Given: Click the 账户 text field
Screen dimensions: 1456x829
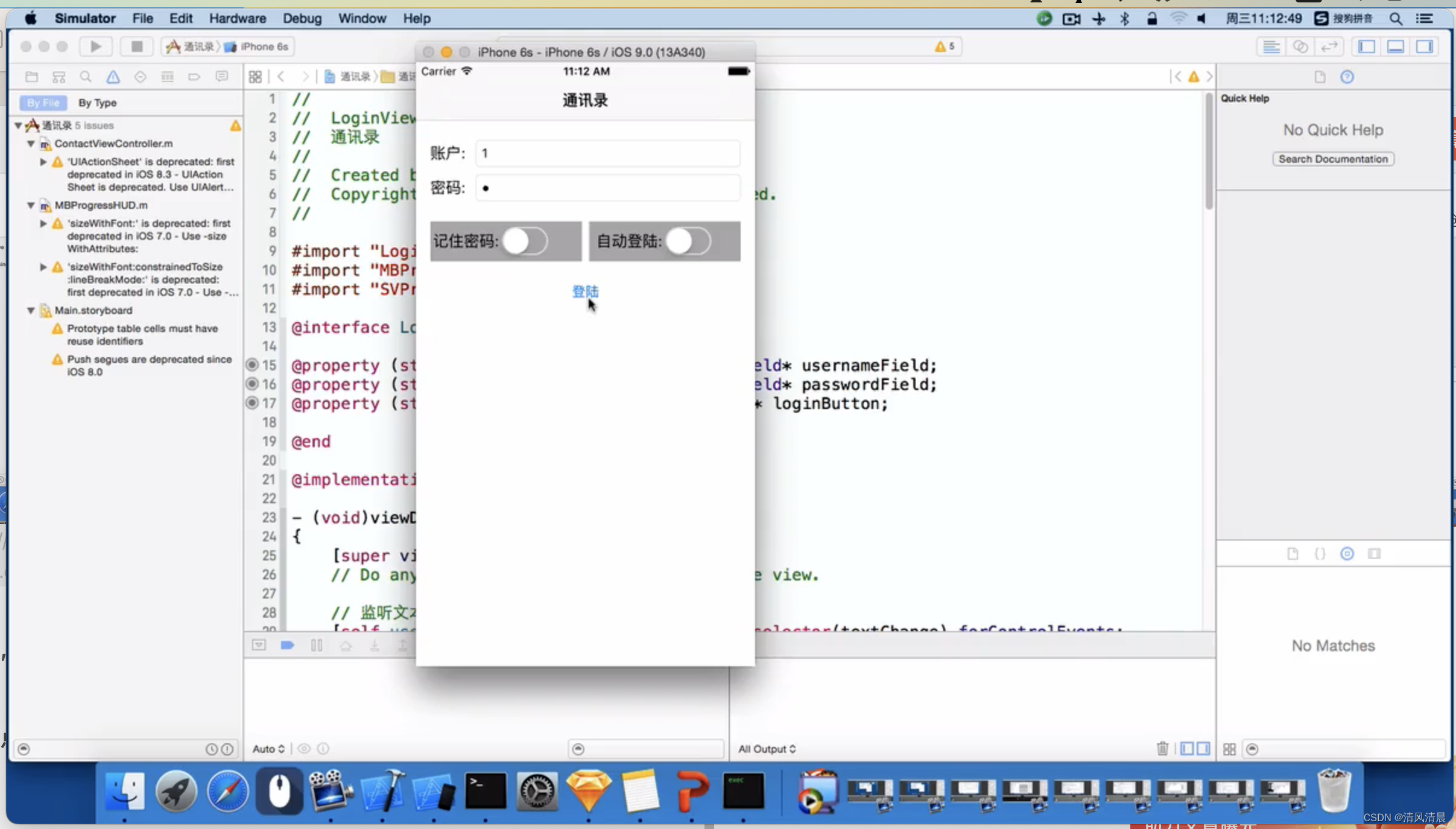Looking at the screenshot, I should pyautogui.click(x=607, y=153).
